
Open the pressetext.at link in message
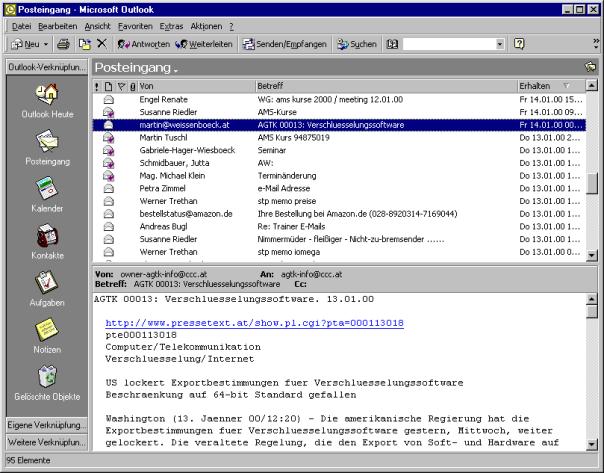pos(255,323)
